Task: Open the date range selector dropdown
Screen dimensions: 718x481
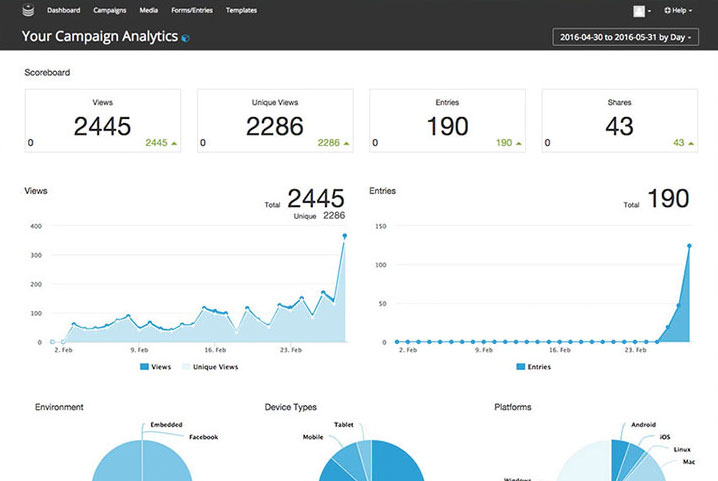Action: pos(626,37)
